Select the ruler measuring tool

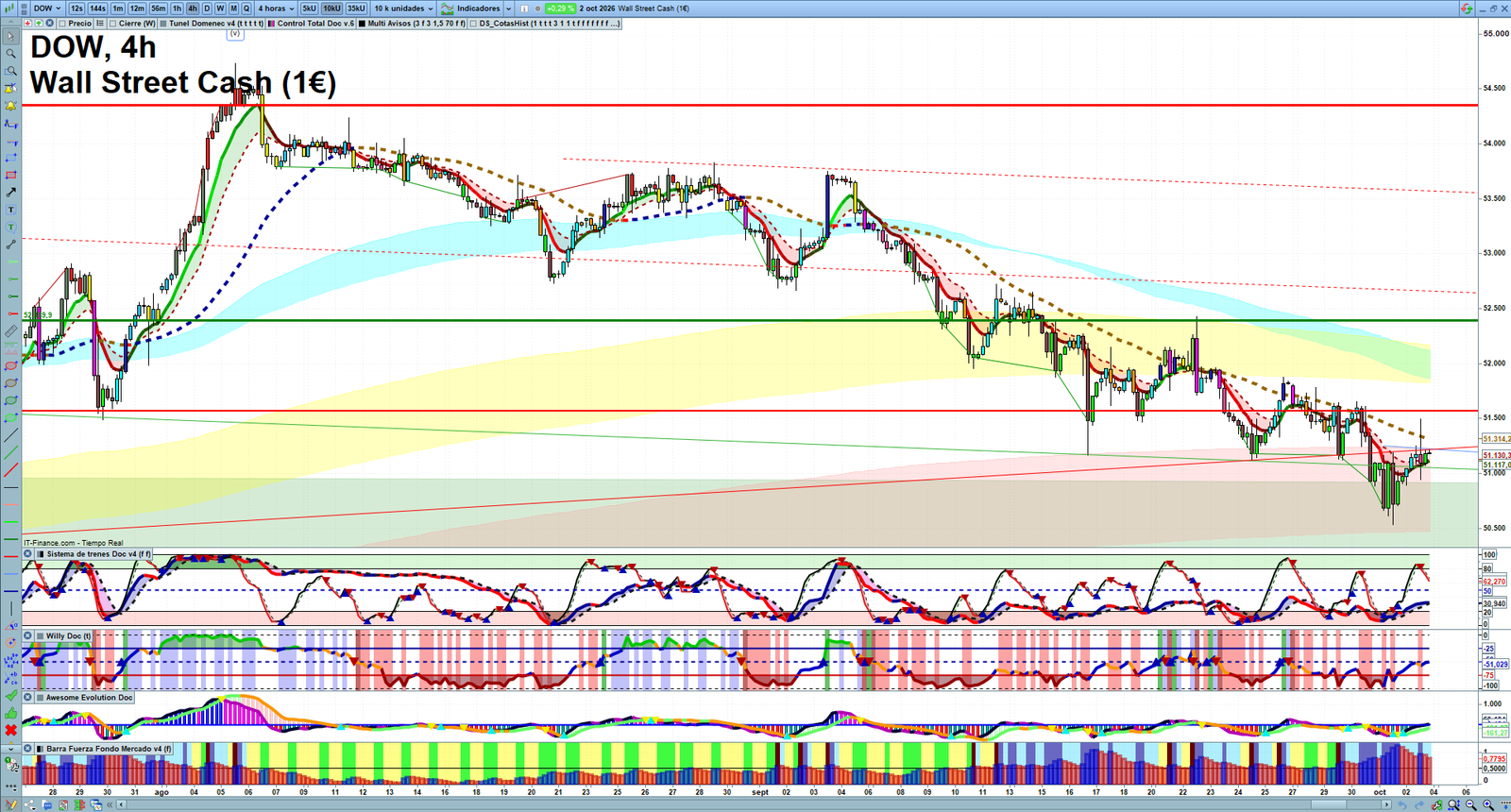click(x=11, y=331)
